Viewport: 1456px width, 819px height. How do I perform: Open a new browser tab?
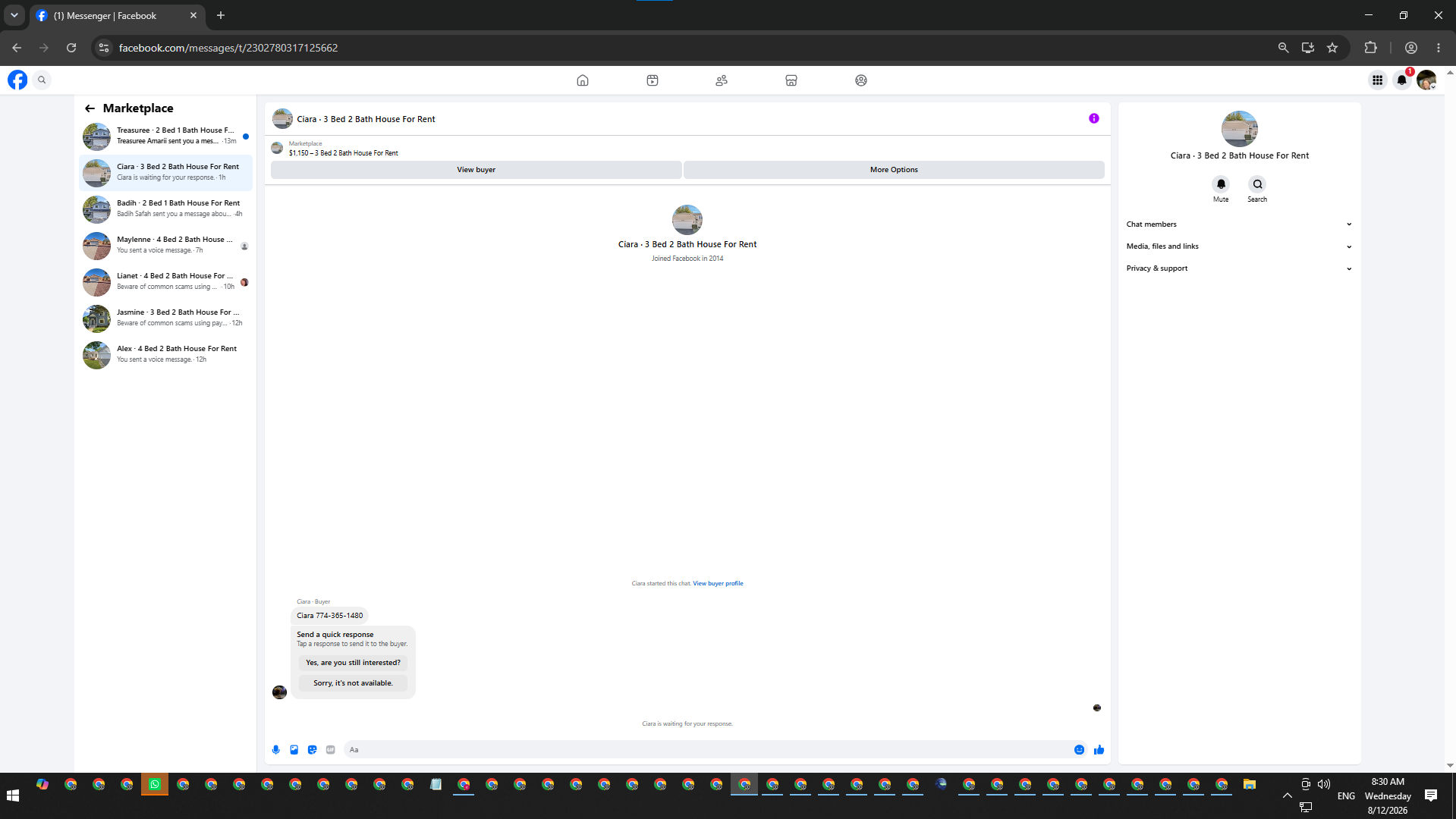coord(221,15)
